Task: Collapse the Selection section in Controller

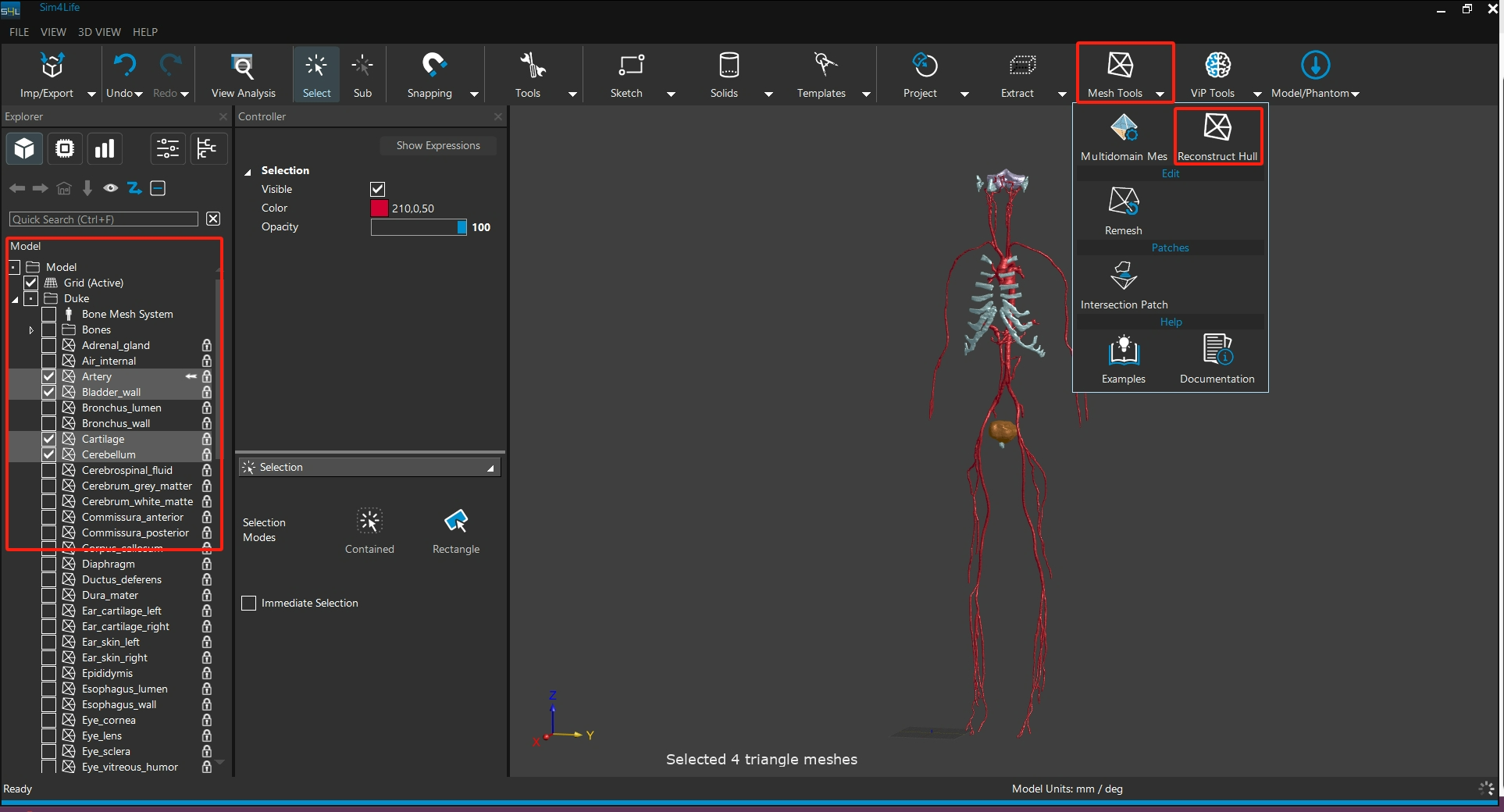Action: [x=248, y=171]
